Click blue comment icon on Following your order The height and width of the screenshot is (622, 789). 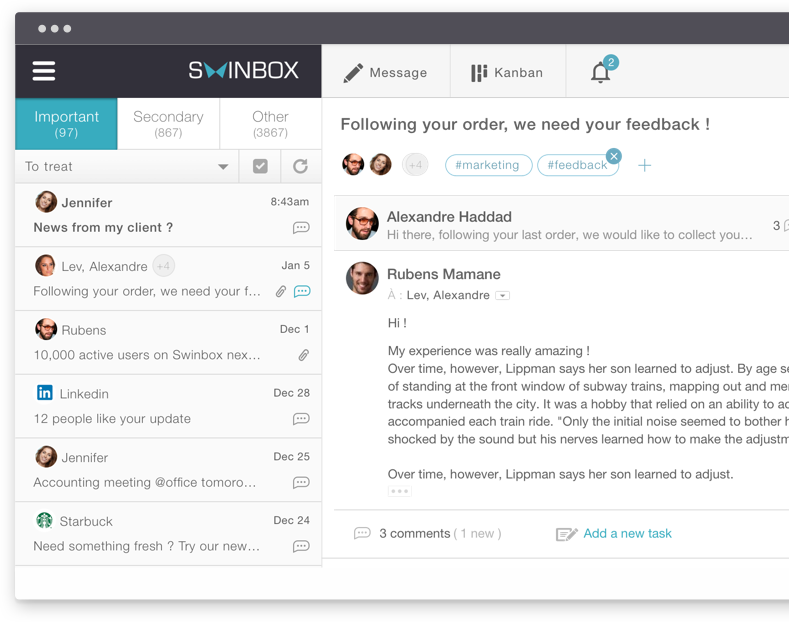[x=302, y=291]
